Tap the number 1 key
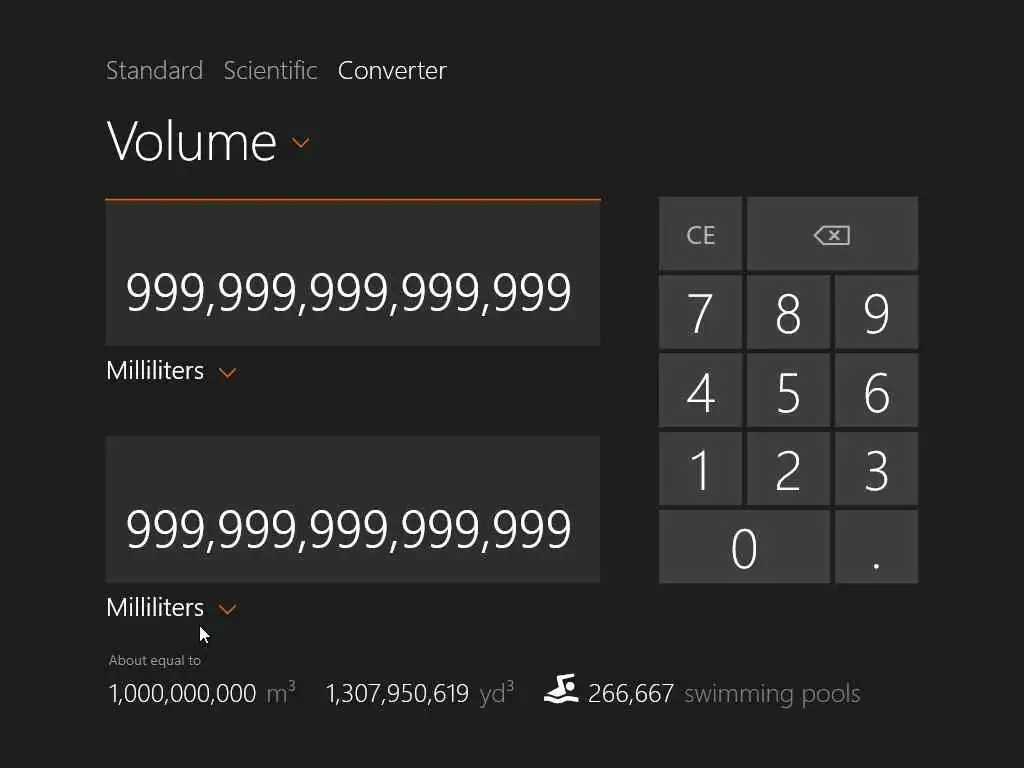 (700, 469)
